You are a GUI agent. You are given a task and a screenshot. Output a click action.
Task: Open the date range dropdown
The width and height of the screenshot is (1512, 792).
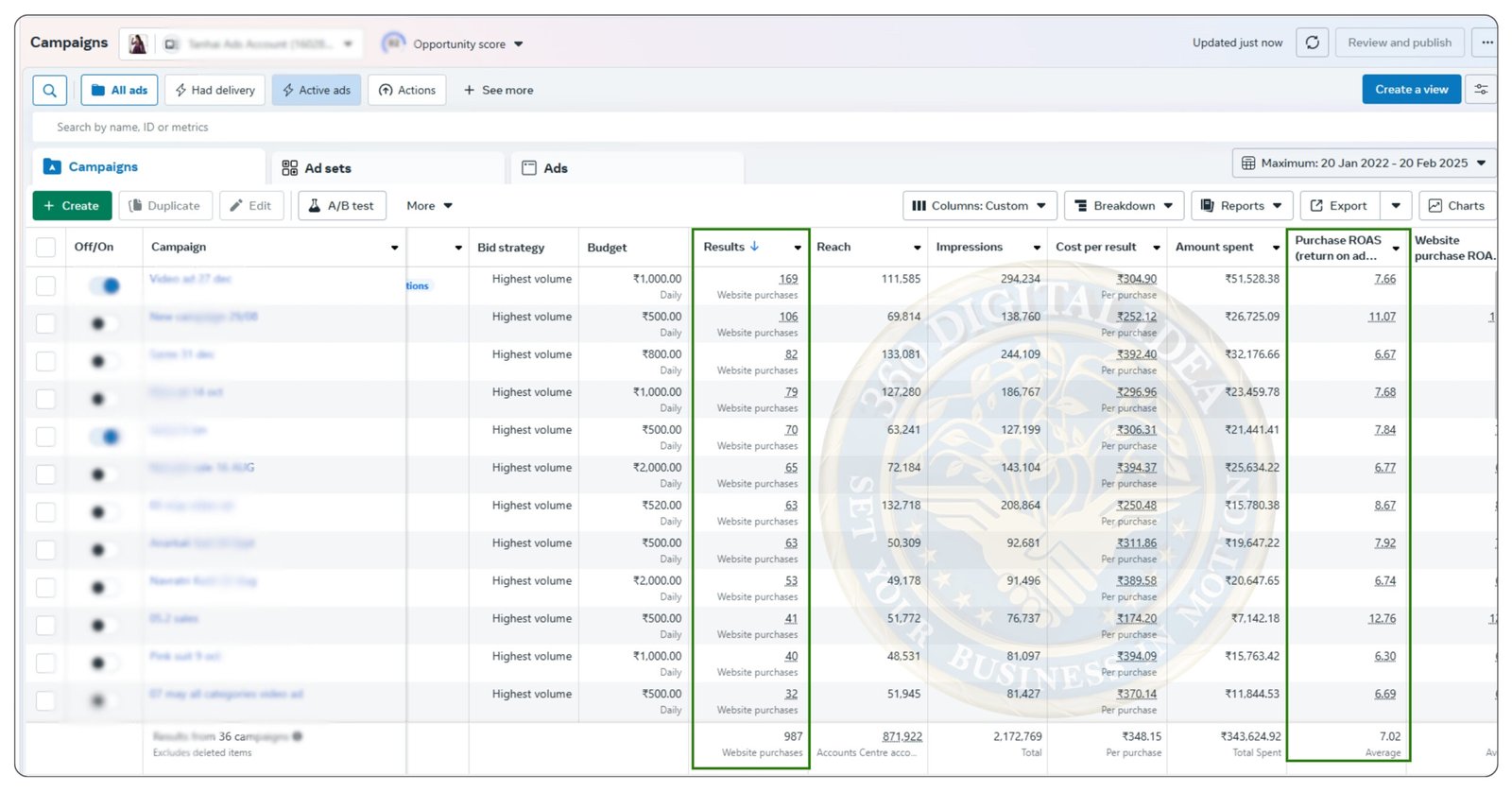1364,164
